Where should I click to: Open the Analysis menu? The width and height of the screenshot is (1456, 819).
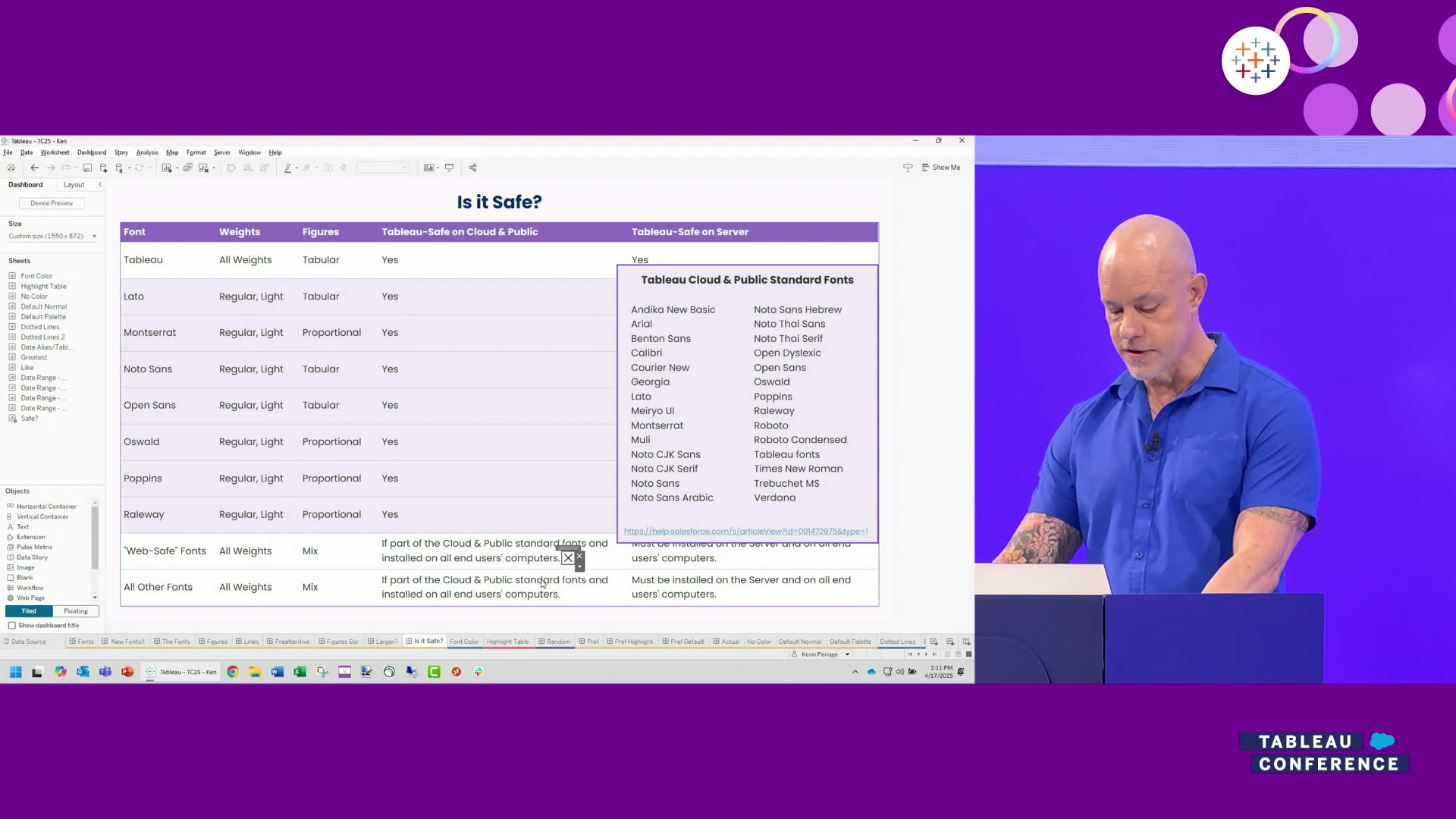click(x=147, y=152)
